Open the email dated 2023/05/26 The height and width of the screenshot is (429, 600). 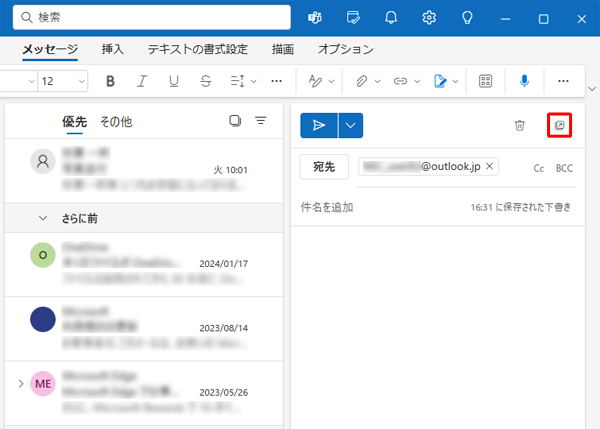(144, 393)
